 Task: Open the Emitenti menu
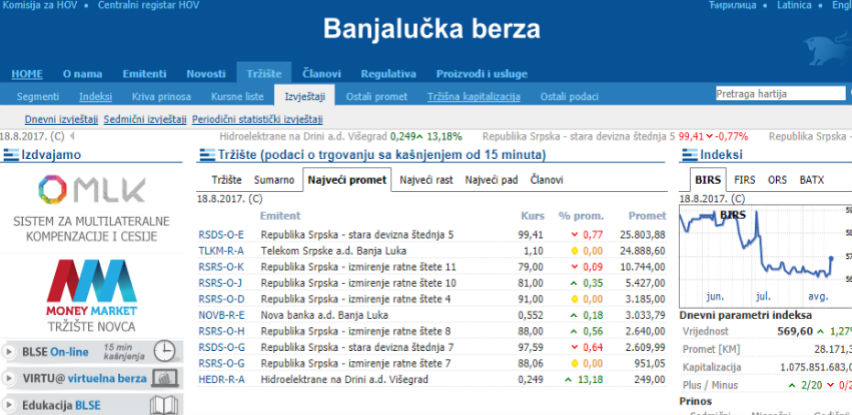click(145, 74)
